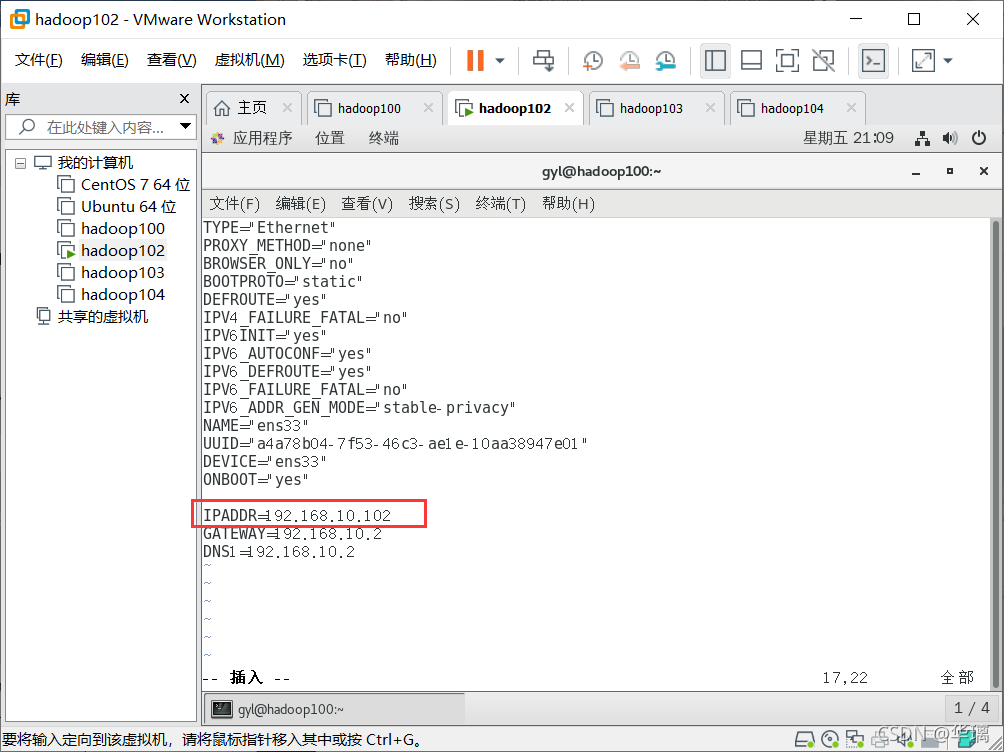Open the 帮助(H) menu in VMware menu bar

[410, 60]
